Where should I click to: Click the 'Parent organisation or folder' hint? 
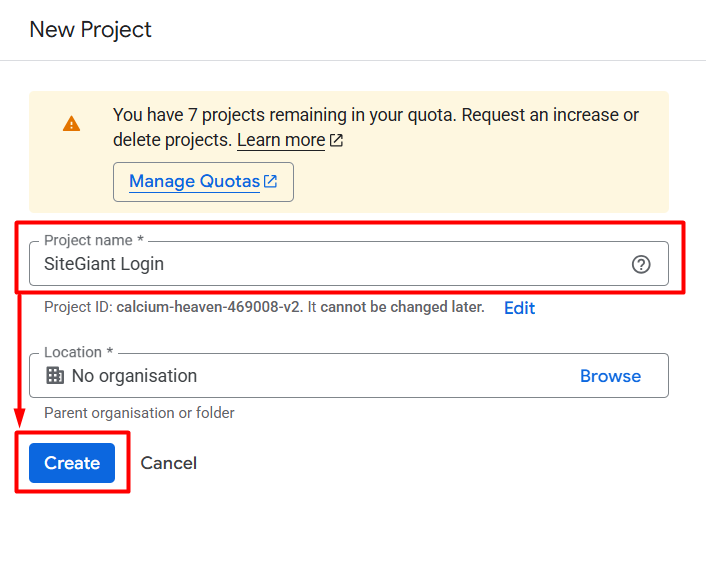click(139, 413)
